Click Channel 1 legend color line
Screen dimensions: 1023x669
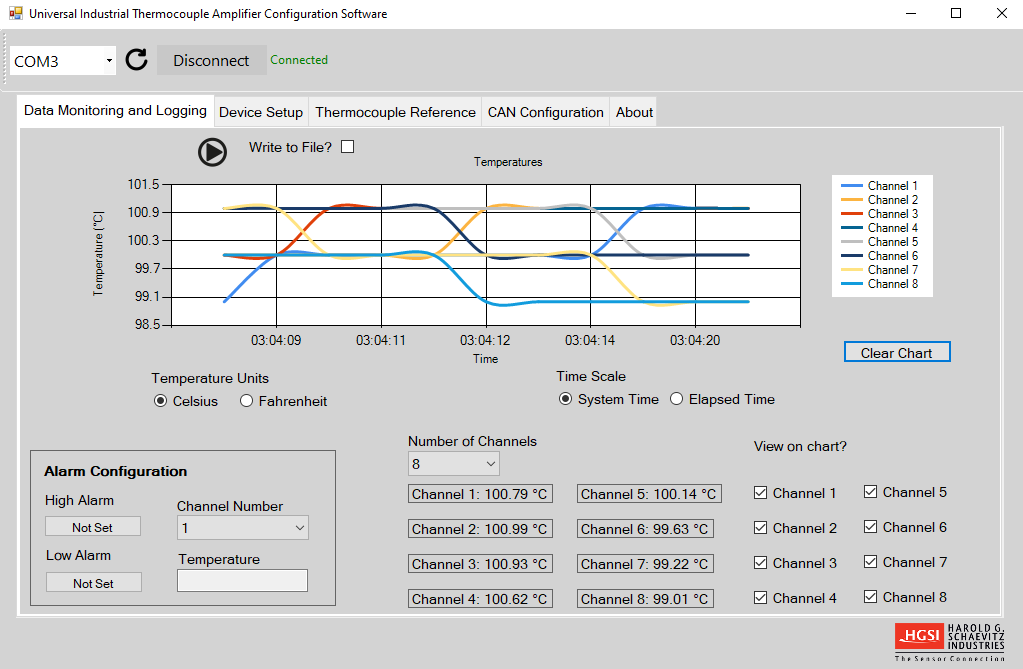point(852,186)
